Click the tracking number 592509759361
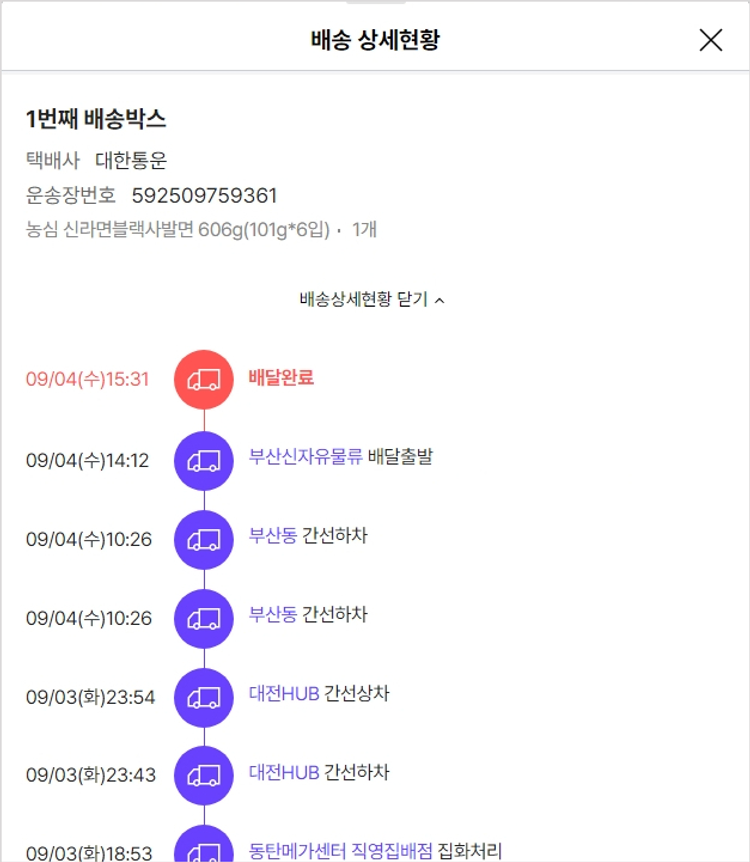Screen dimensions: 750x862 (204, 195)
